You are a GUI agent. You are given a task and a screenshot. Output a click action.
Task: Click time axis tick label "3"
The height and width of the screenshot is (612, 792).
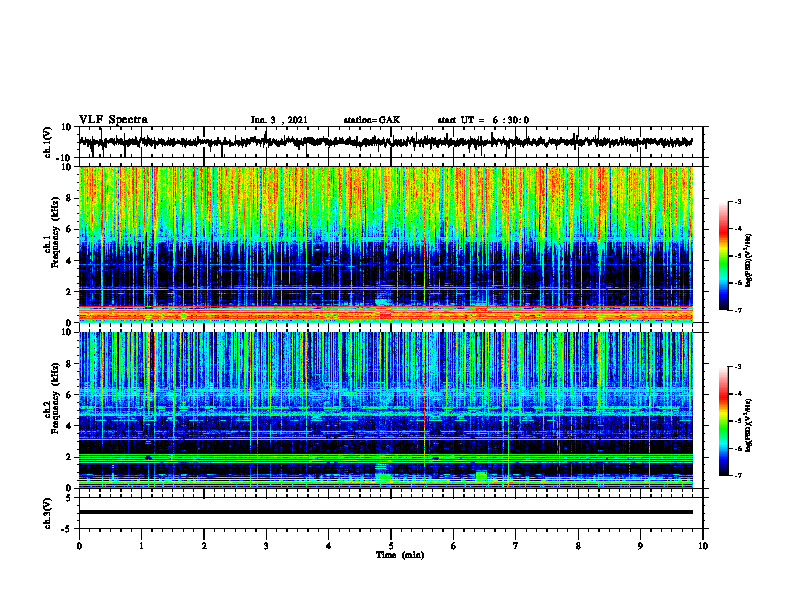tap(267, 546)
